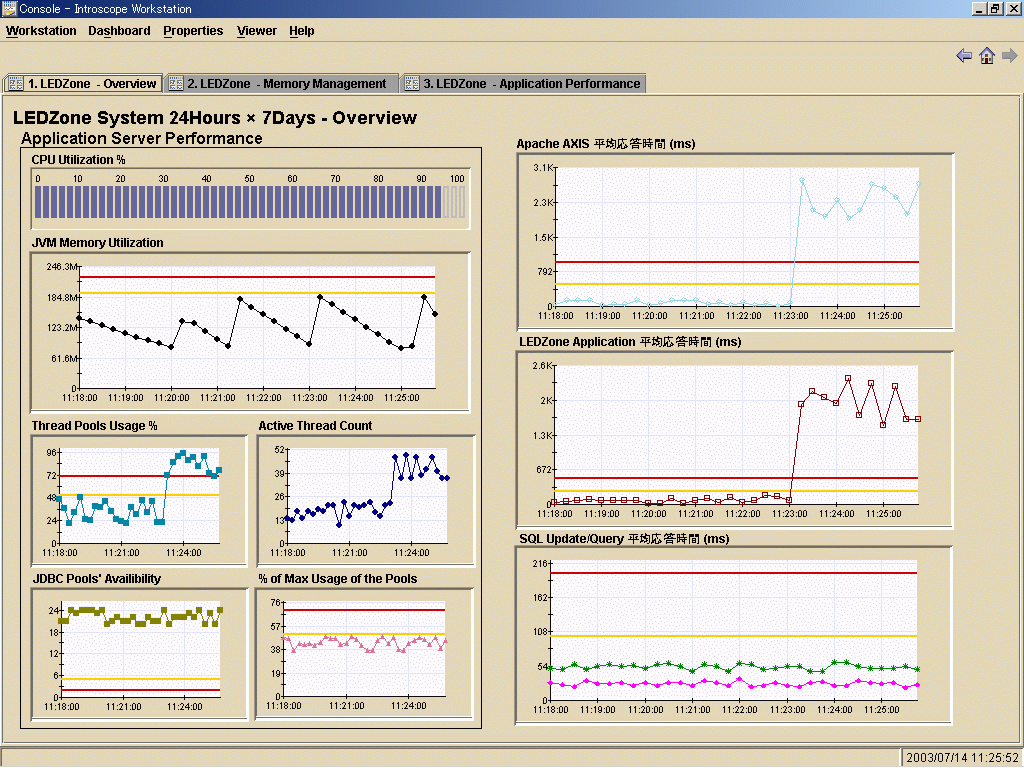This screenshot has width=1024, height=768.
Task: Click the CPU Utilization % bar gauge
Action: point(251,199)
